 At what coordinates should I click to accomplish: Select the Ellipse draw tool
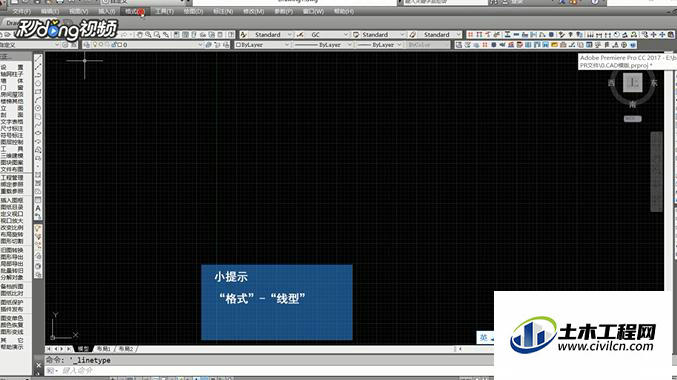click(38, 133)
